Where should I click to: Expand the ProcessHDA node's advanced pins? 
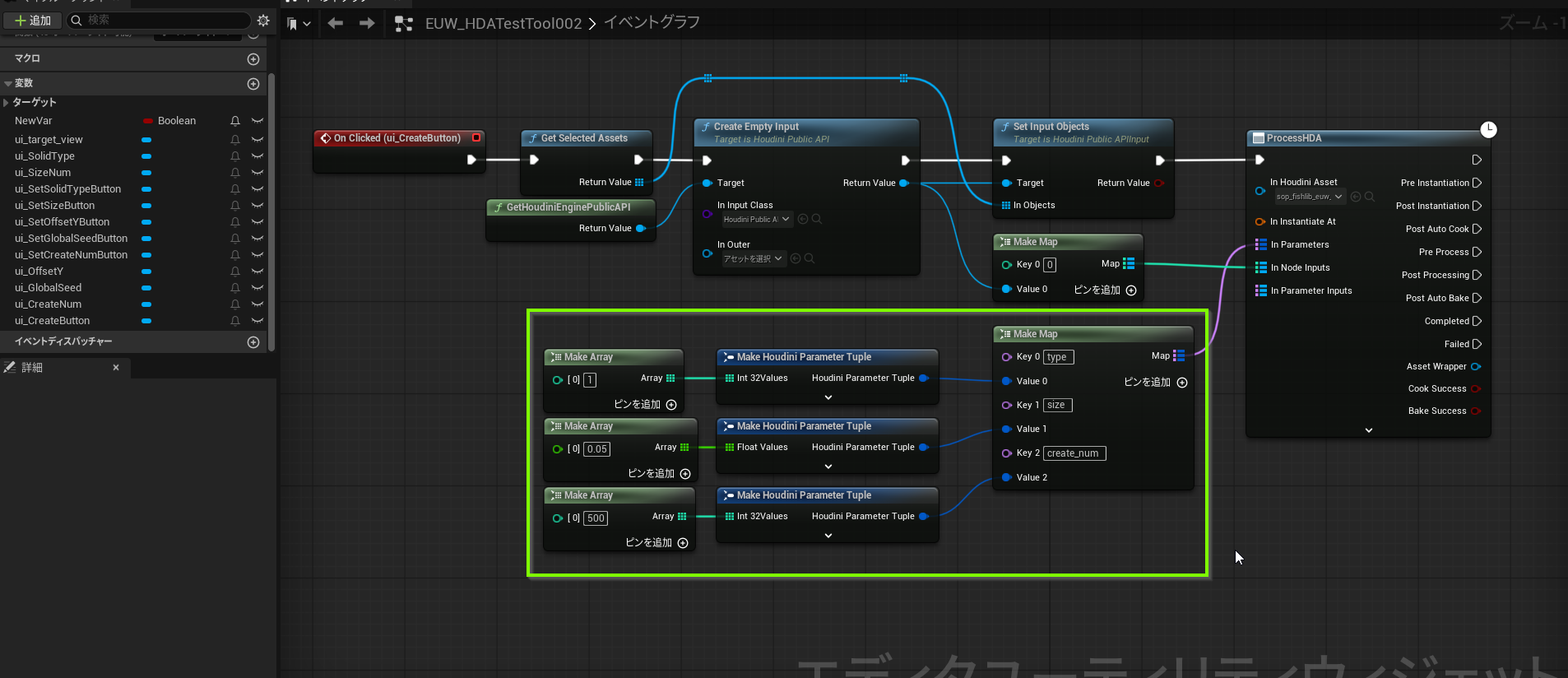1369,430
